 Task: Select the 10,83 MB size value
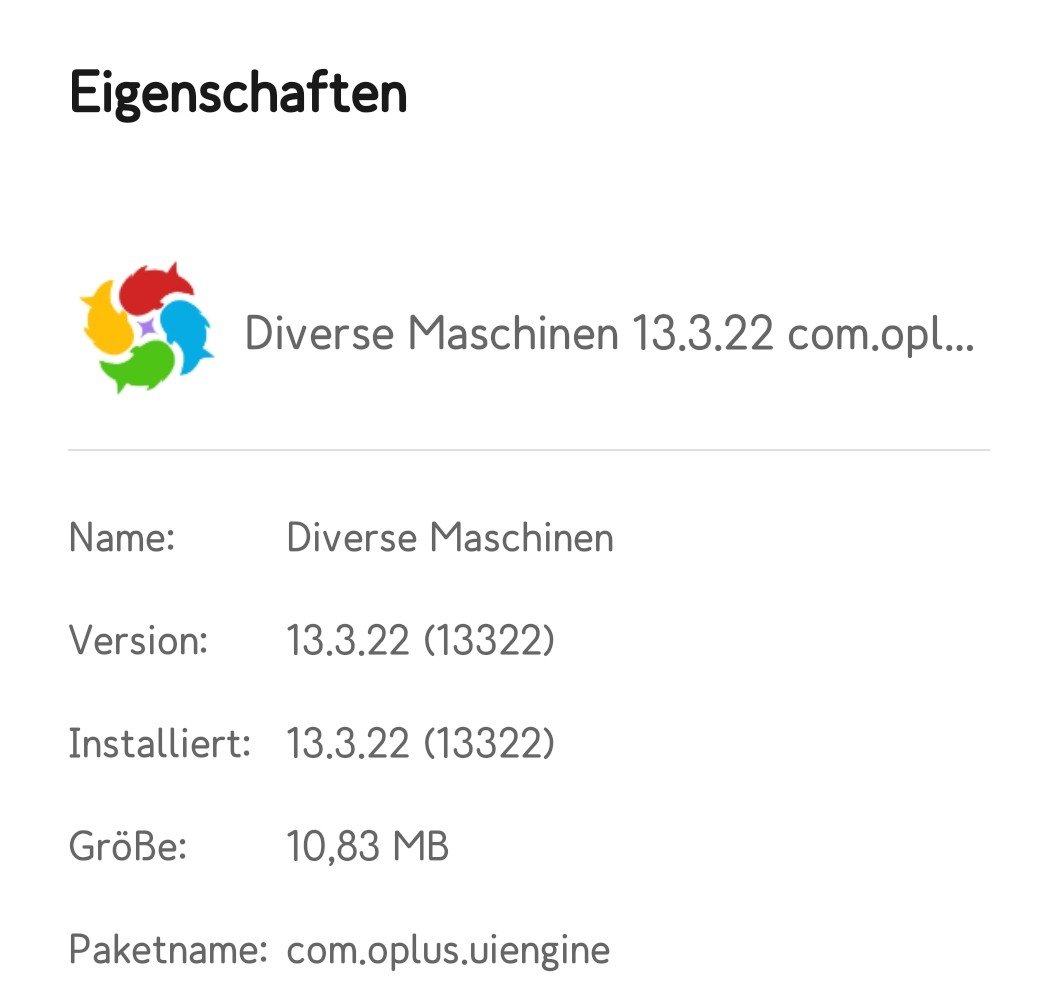point(368,847)
